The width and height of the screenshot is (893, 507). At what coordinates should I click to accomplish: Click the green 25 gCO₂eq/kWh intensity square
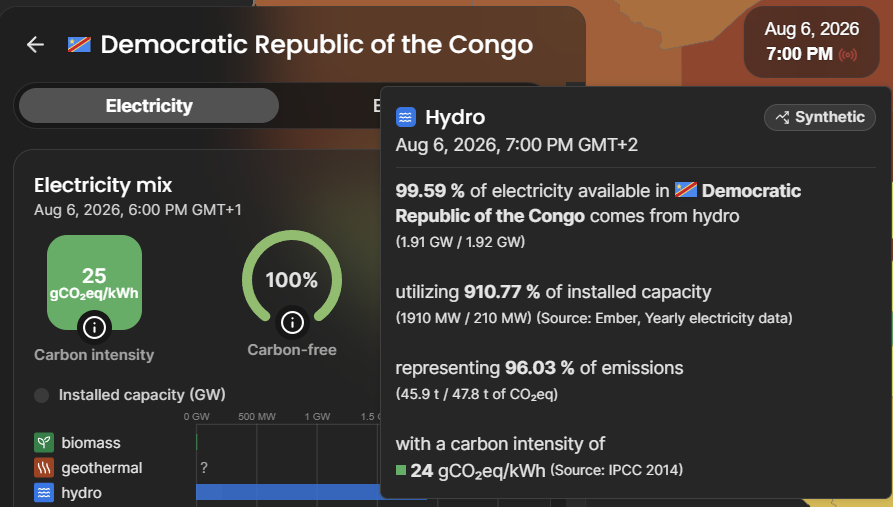pyautogui.click(x=94, y=282)
